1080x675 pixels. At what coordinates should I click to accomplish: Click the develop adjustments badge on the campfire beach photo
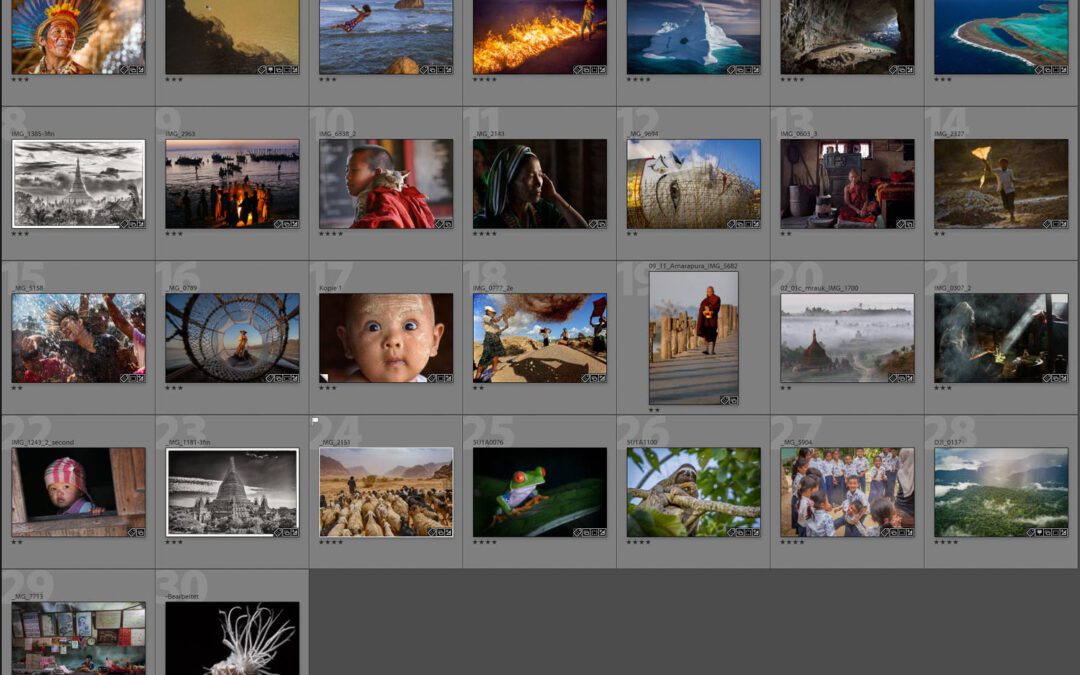click(x=294, y=224)
